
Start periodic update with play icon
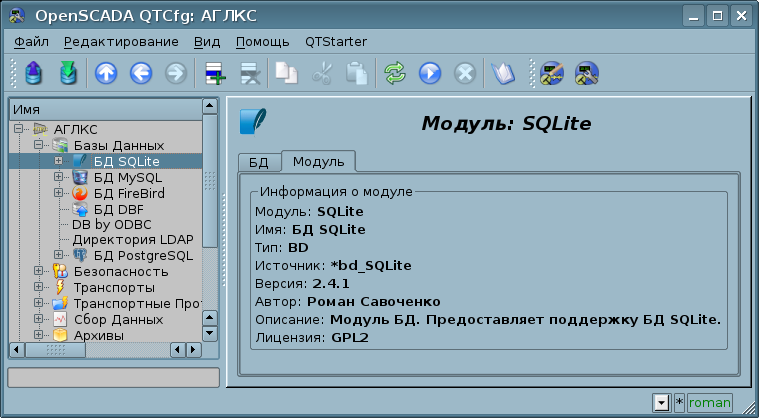tap(430, 74)
